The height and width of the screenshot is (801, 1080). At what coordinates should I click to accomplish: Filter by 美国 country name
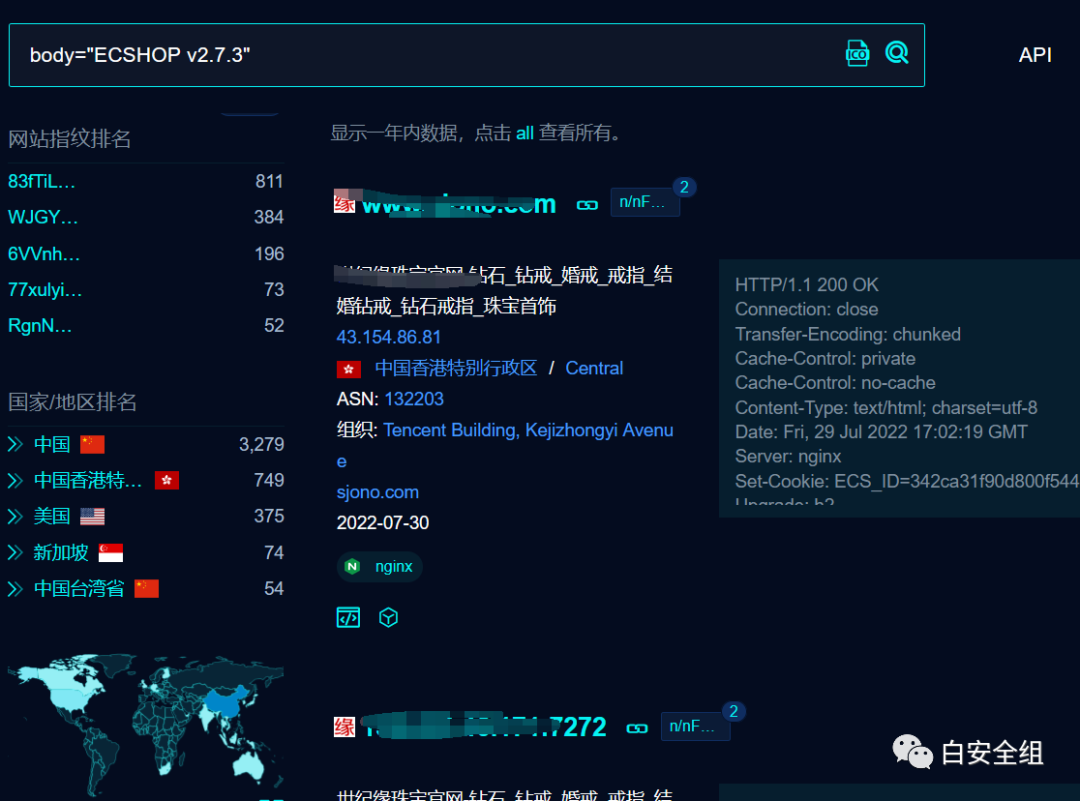52,516
